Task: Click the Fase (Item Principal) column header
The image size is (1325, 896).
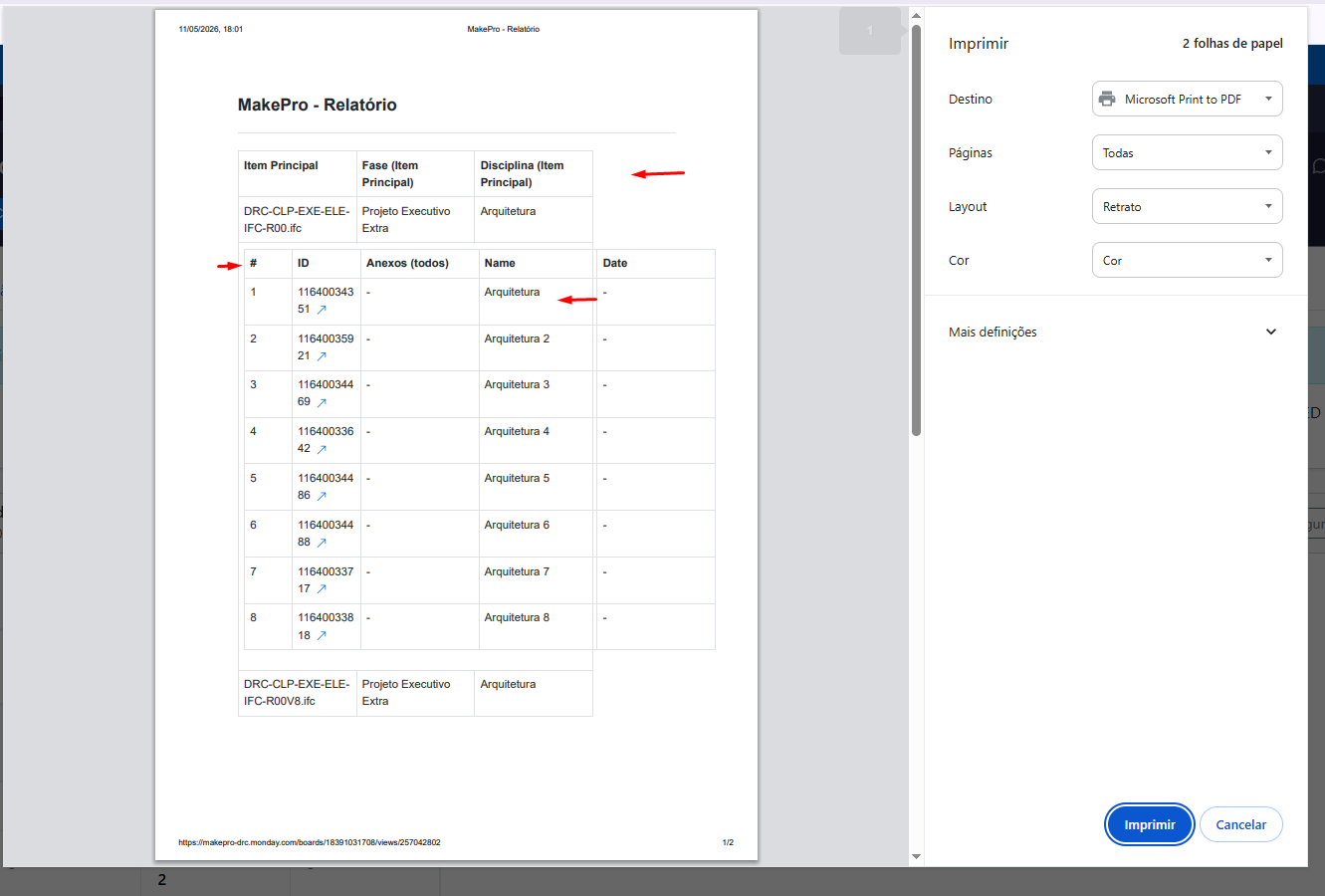Action: coord(415,174)
